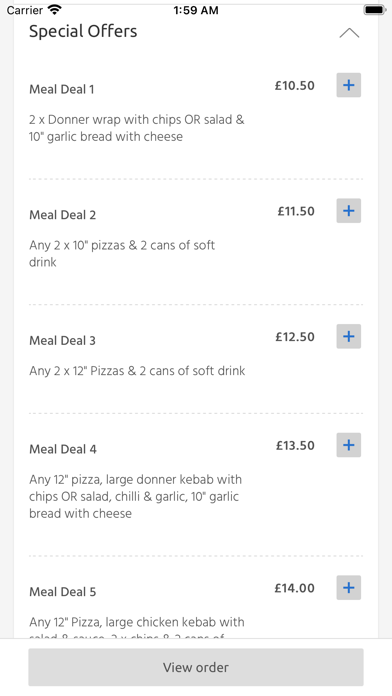Add Meal Deal 5 with plus button

pos(348,588)
